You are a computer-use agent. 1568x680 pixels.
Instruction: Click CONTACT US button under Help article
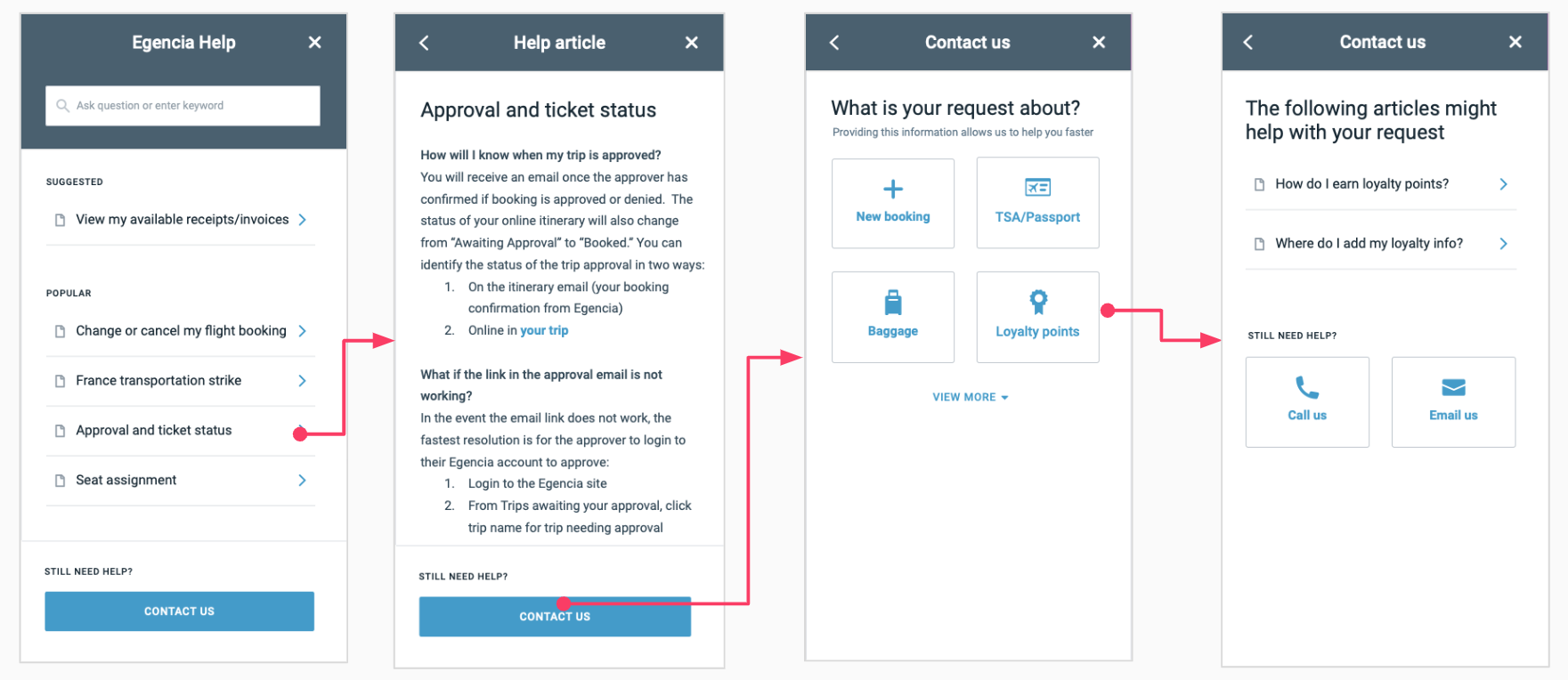555,616
